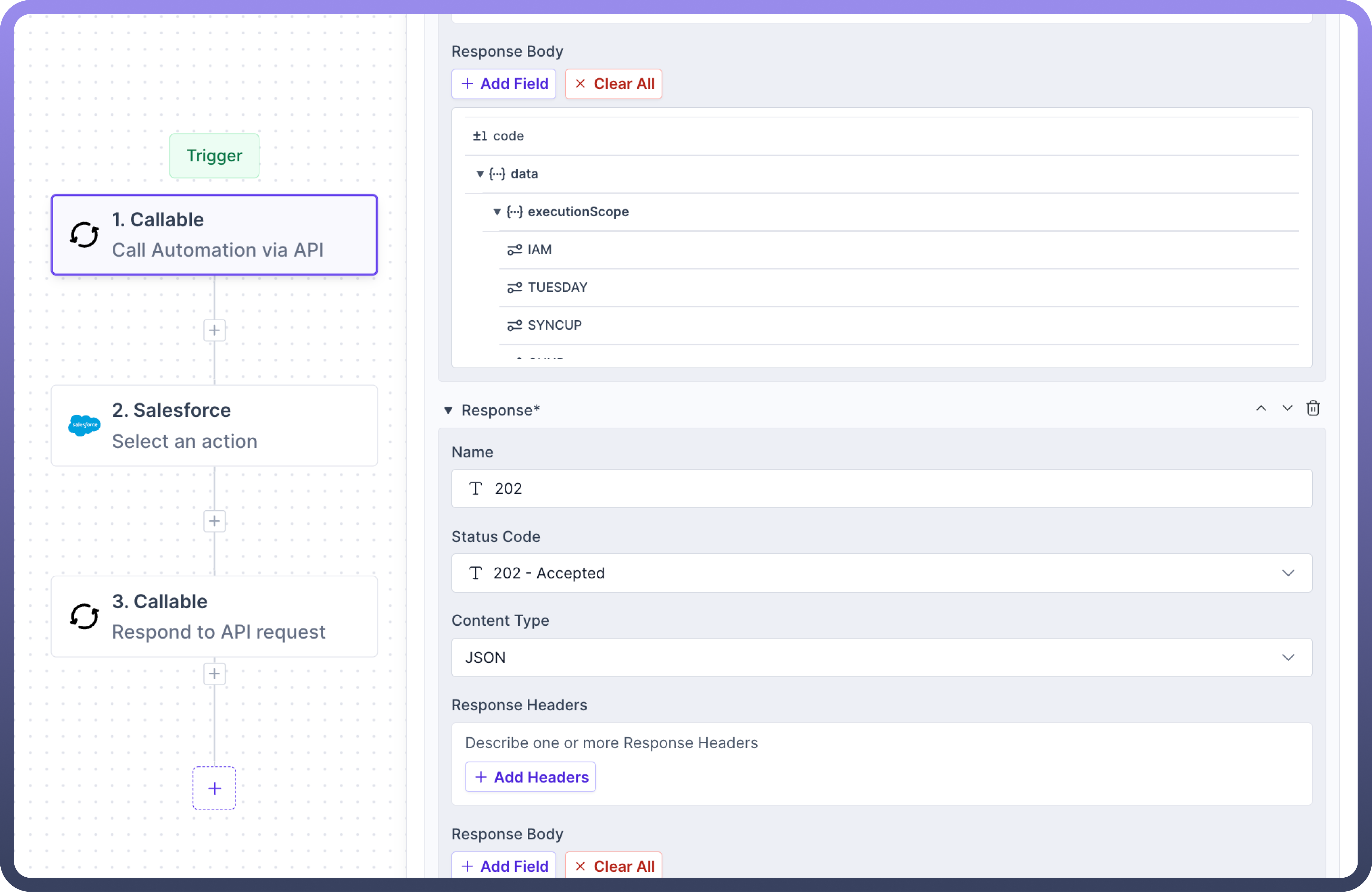Click the top Clear All button
1372x892 pixels.
[613, 84]
